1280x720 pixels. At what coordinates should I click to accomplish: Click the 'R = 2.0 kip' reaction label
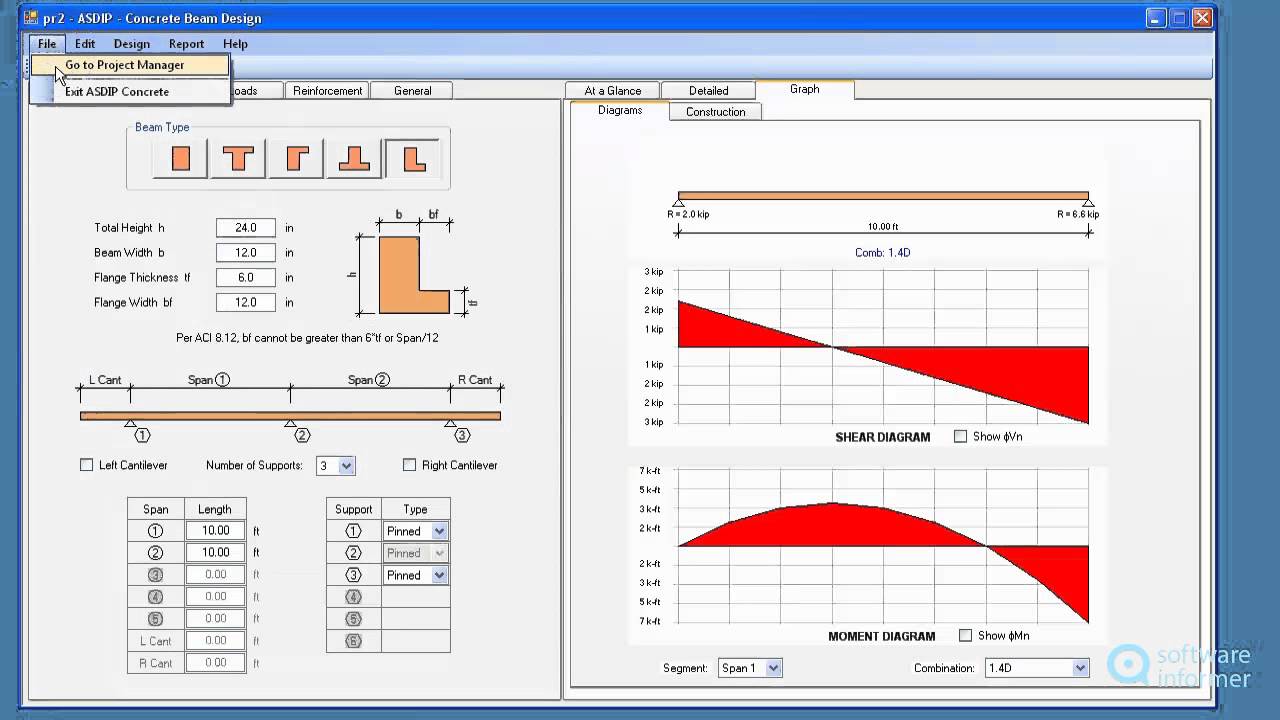[688, 215]
